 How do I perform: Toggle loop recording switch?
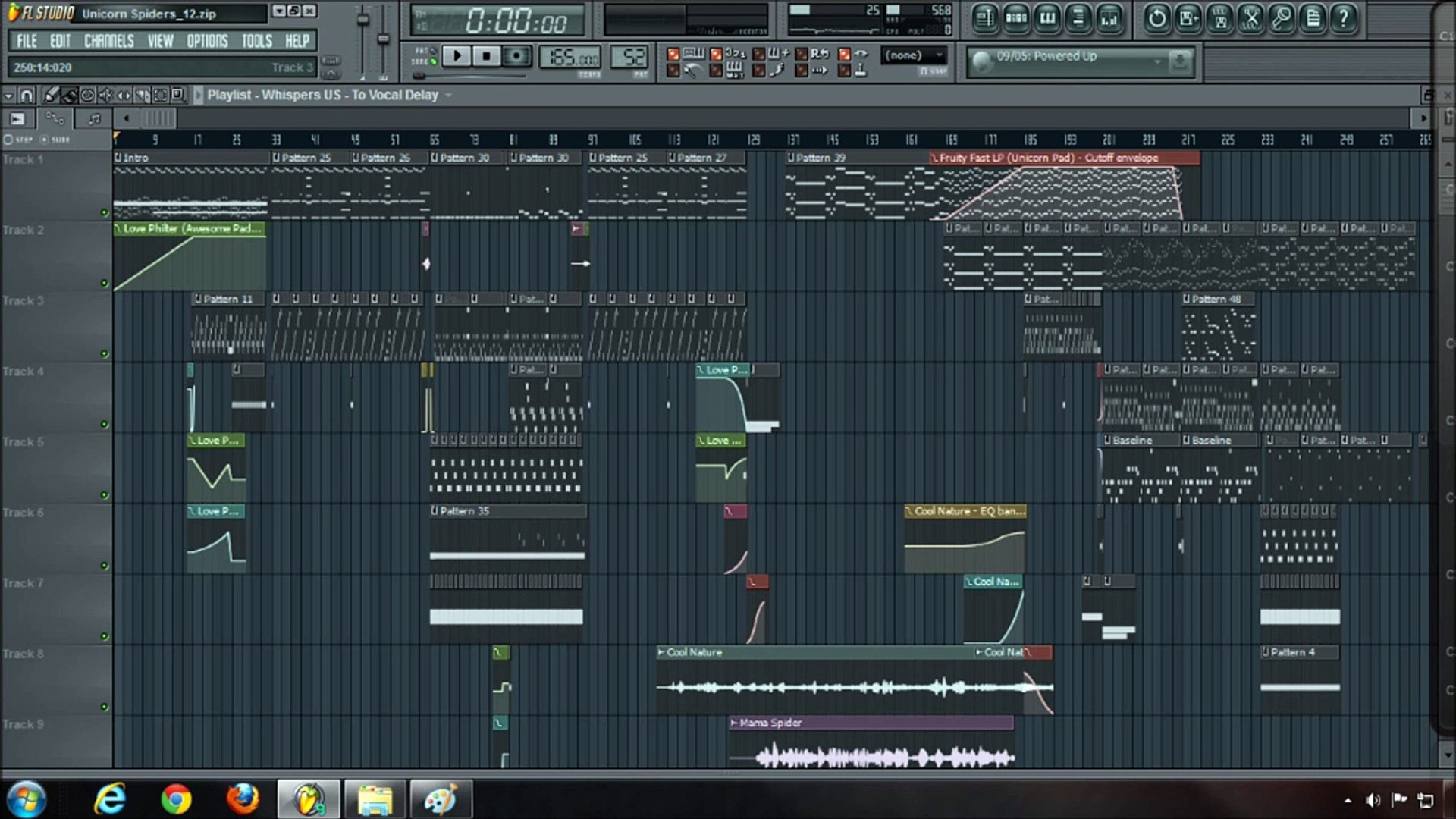point(801,55)
